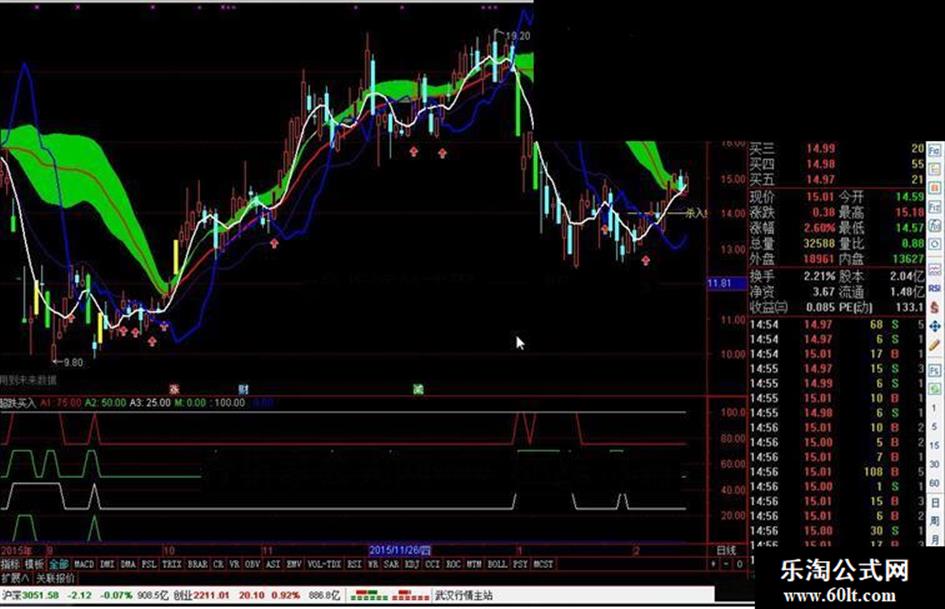The height and width of the screenshot is (609, 945).
Task: Select monthly 月 period in sidebar
Action: coord(934,538)
